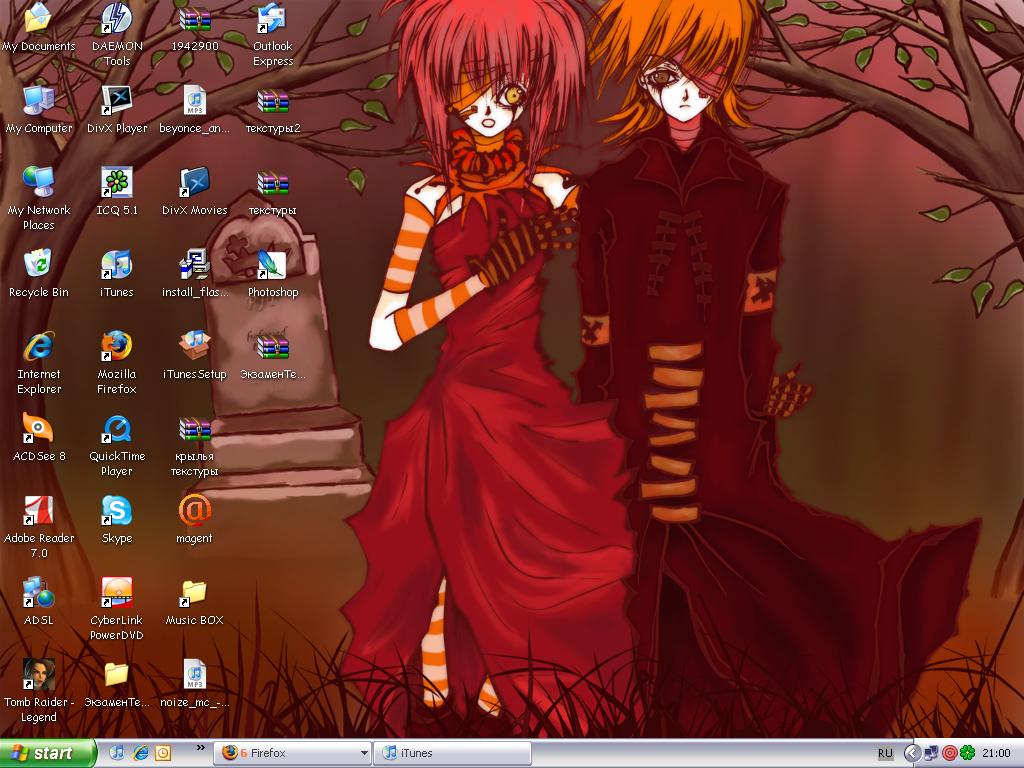Open QuickTime Player shortcut
The height and width of the screenshot is (768, 1024).
pyautogui.click(x=117, y=445)
